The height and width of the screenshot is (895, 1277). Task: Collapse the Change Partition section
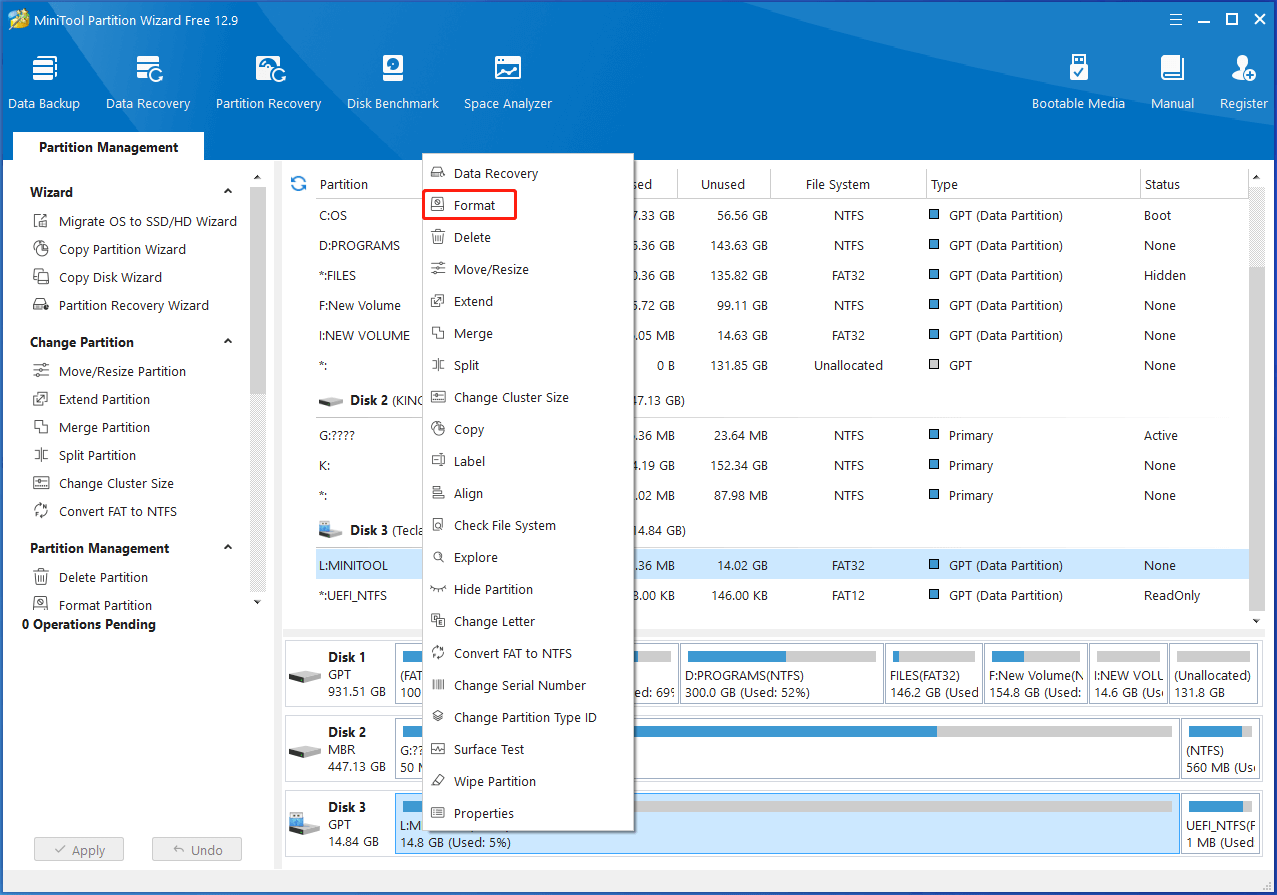click(228, 342)
